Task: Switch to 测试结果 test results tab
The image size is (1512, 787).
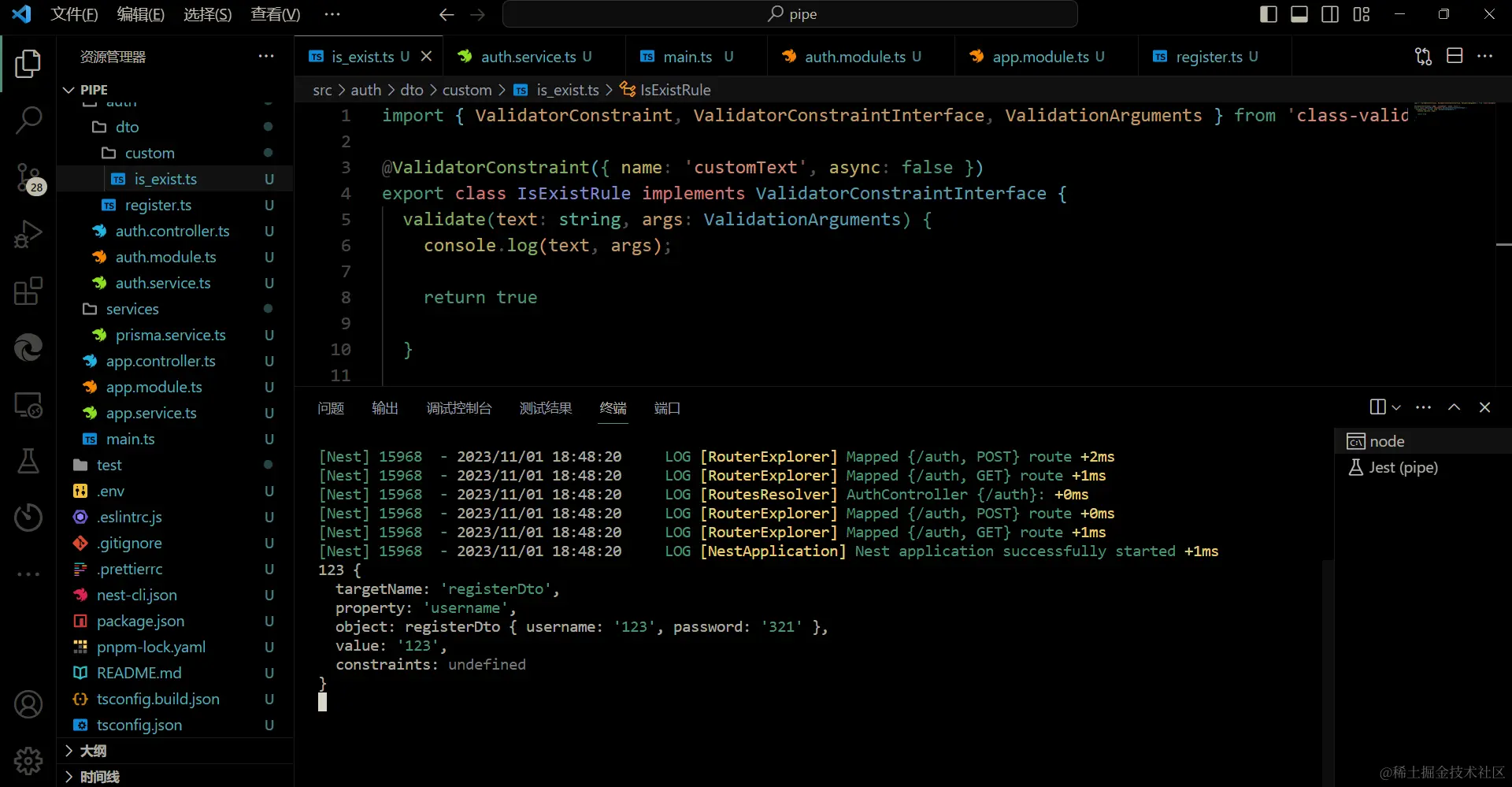Action: (546, 408)
